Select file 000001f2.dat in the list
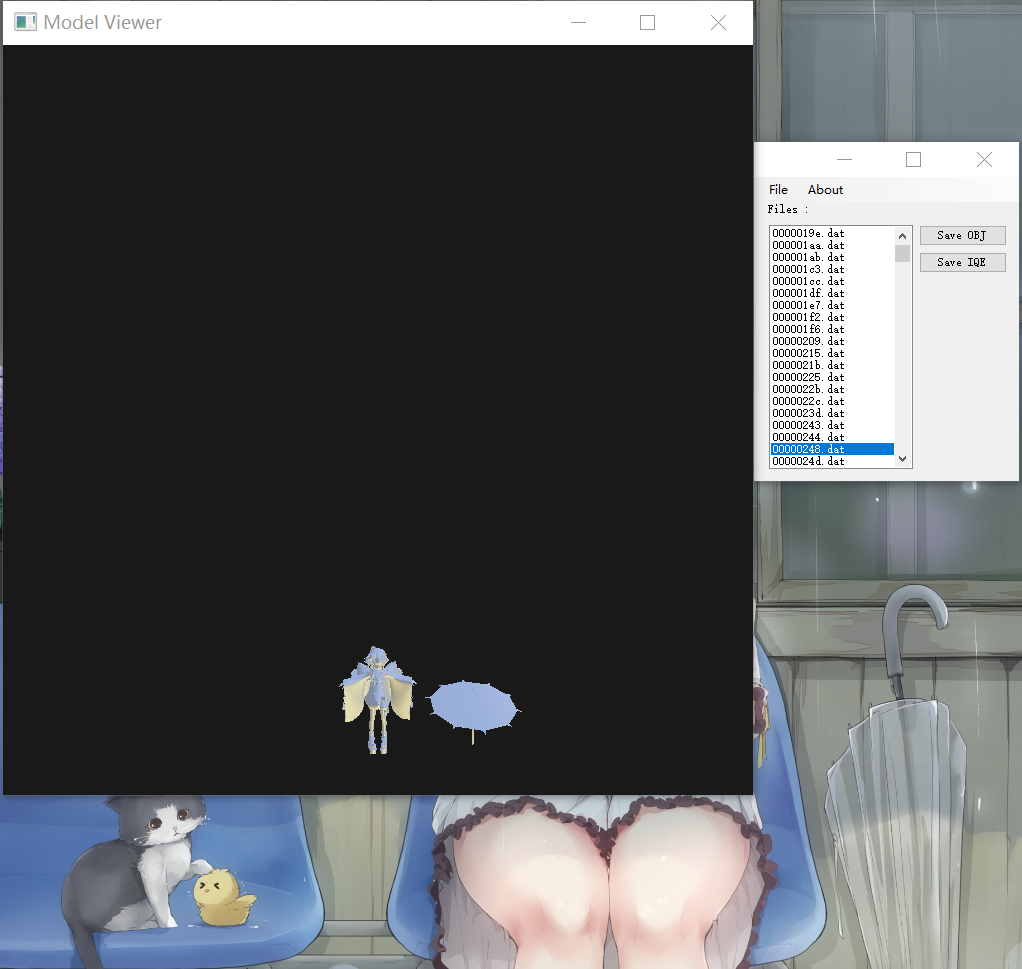This screenshot has height=969, width=1022. tap(832, 317)
